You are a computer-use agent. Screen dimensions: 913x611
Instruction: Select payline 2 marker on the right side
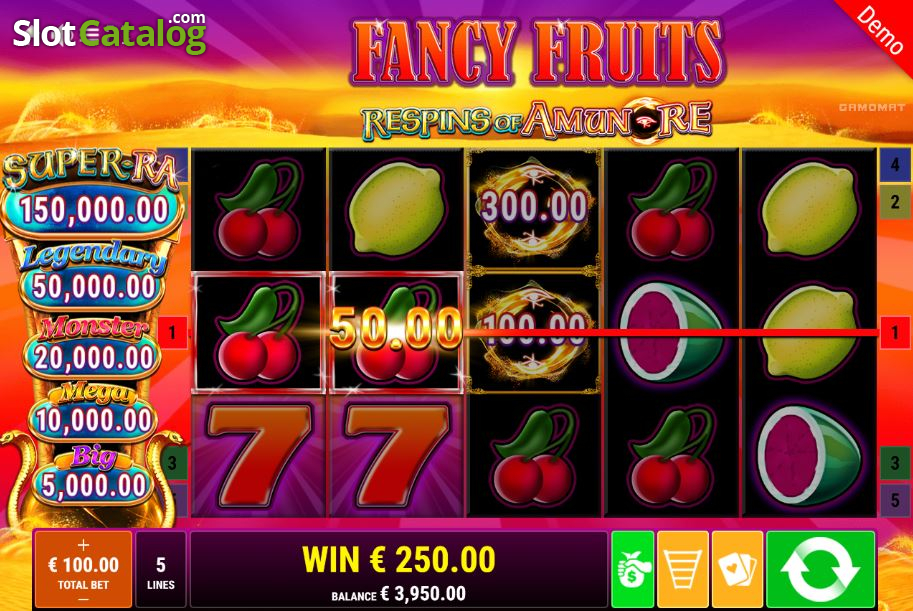tap(895, 202)
